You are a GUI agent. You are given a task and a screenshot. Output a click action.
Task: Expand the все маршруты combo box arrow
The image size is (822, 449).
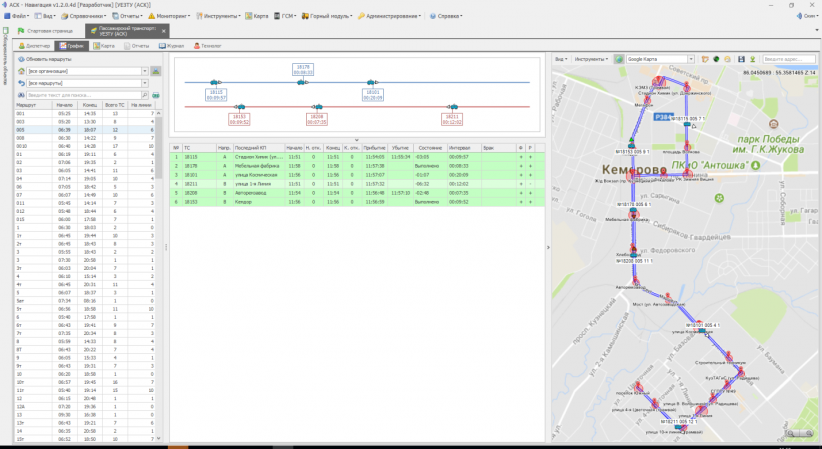pyautogui.click(x=145, y=83)
